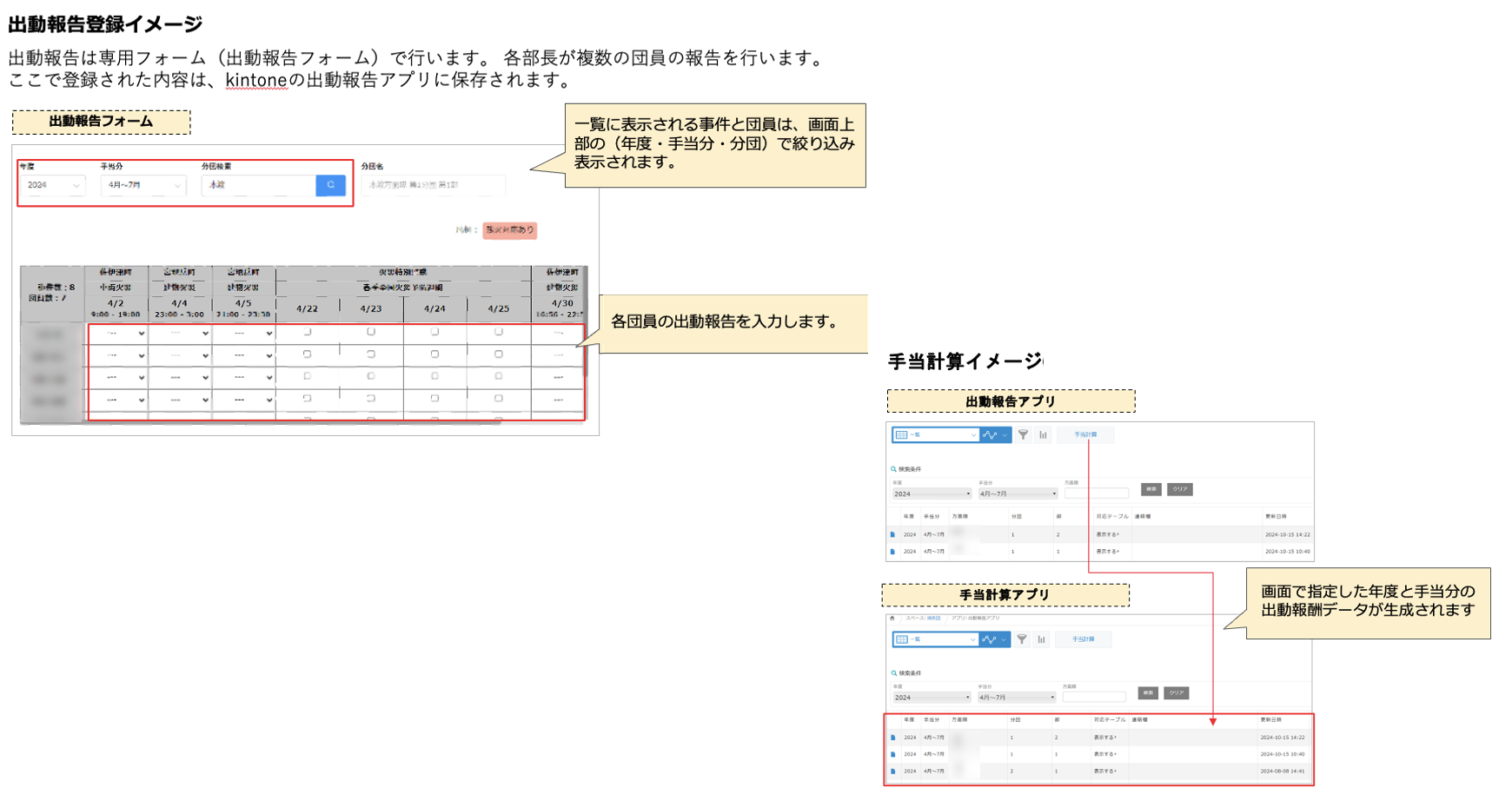
Task: Click the blue search button in the attendance form
Action: click(x=330, y=185)
